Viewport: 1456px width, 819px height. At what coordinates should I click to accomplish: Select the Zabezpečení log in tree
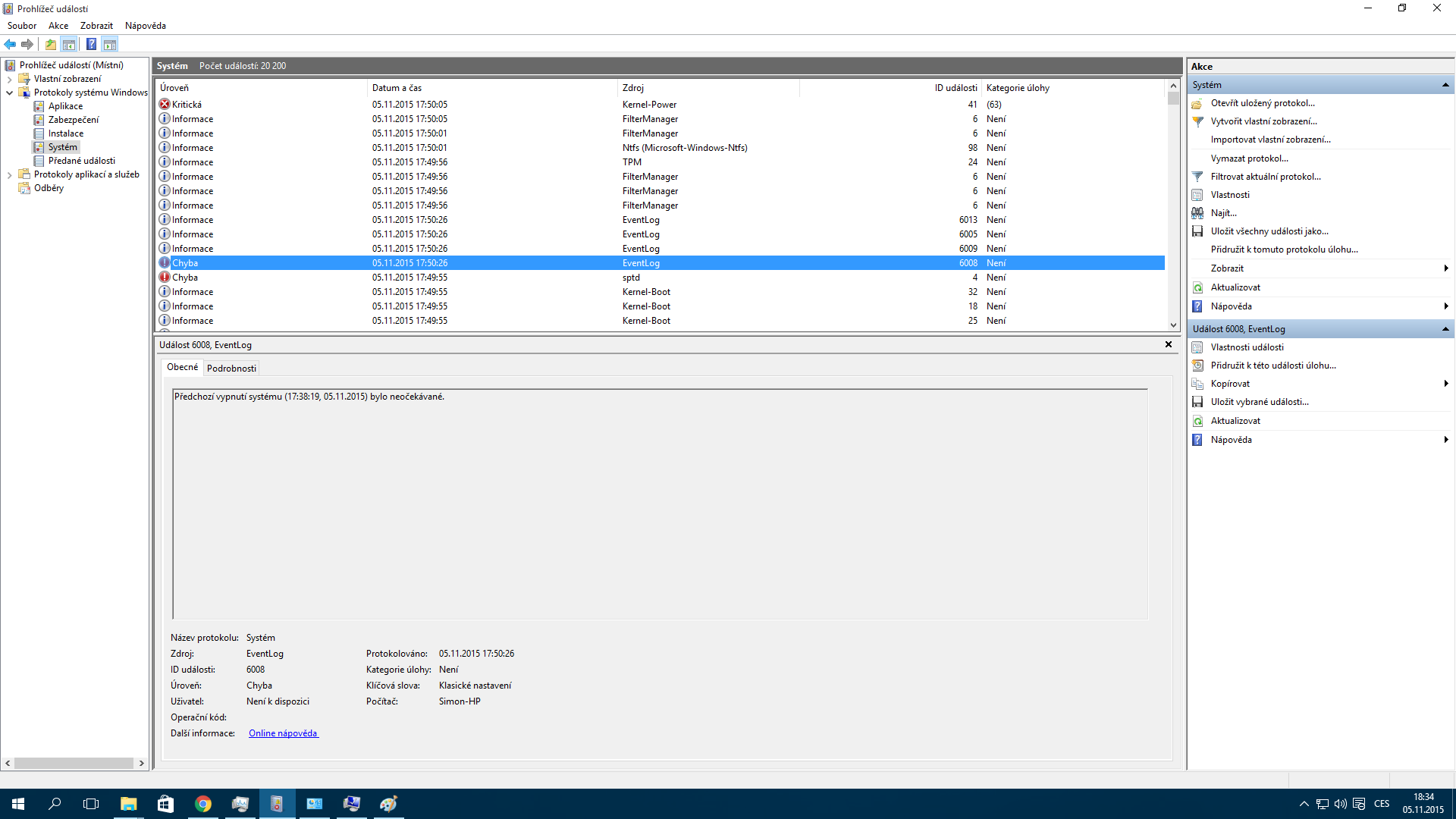73,120
